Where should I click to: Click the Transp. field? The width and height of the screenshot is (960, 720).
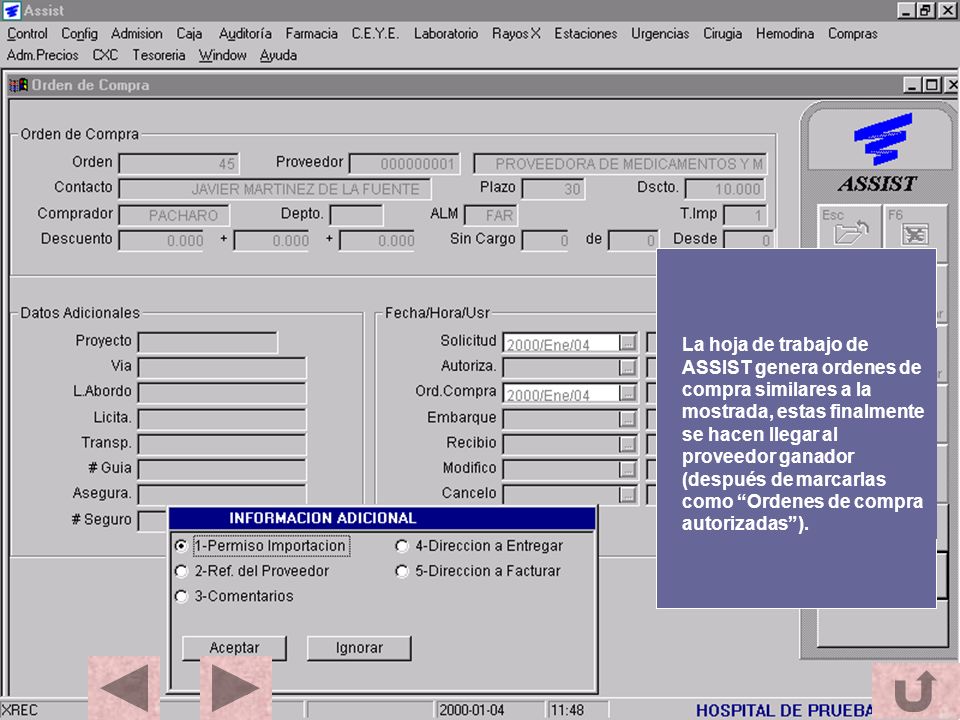222,443
